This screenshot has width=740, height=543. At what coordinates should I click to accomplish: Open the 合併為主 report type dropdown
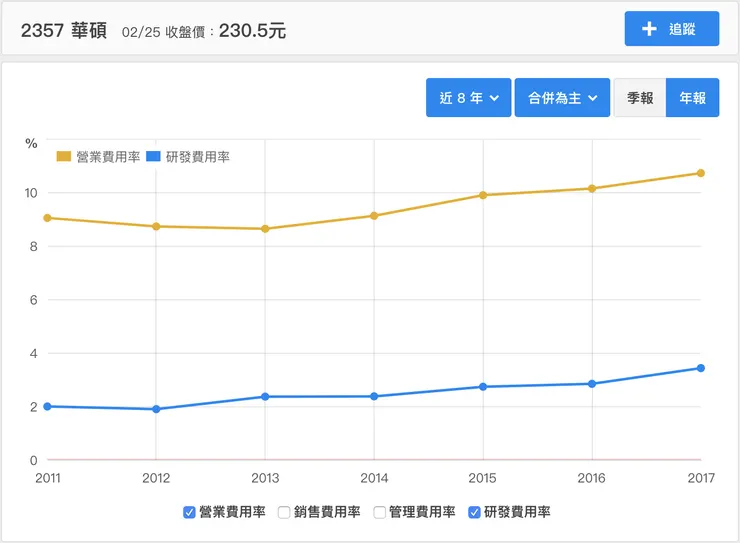click(562, 98)
